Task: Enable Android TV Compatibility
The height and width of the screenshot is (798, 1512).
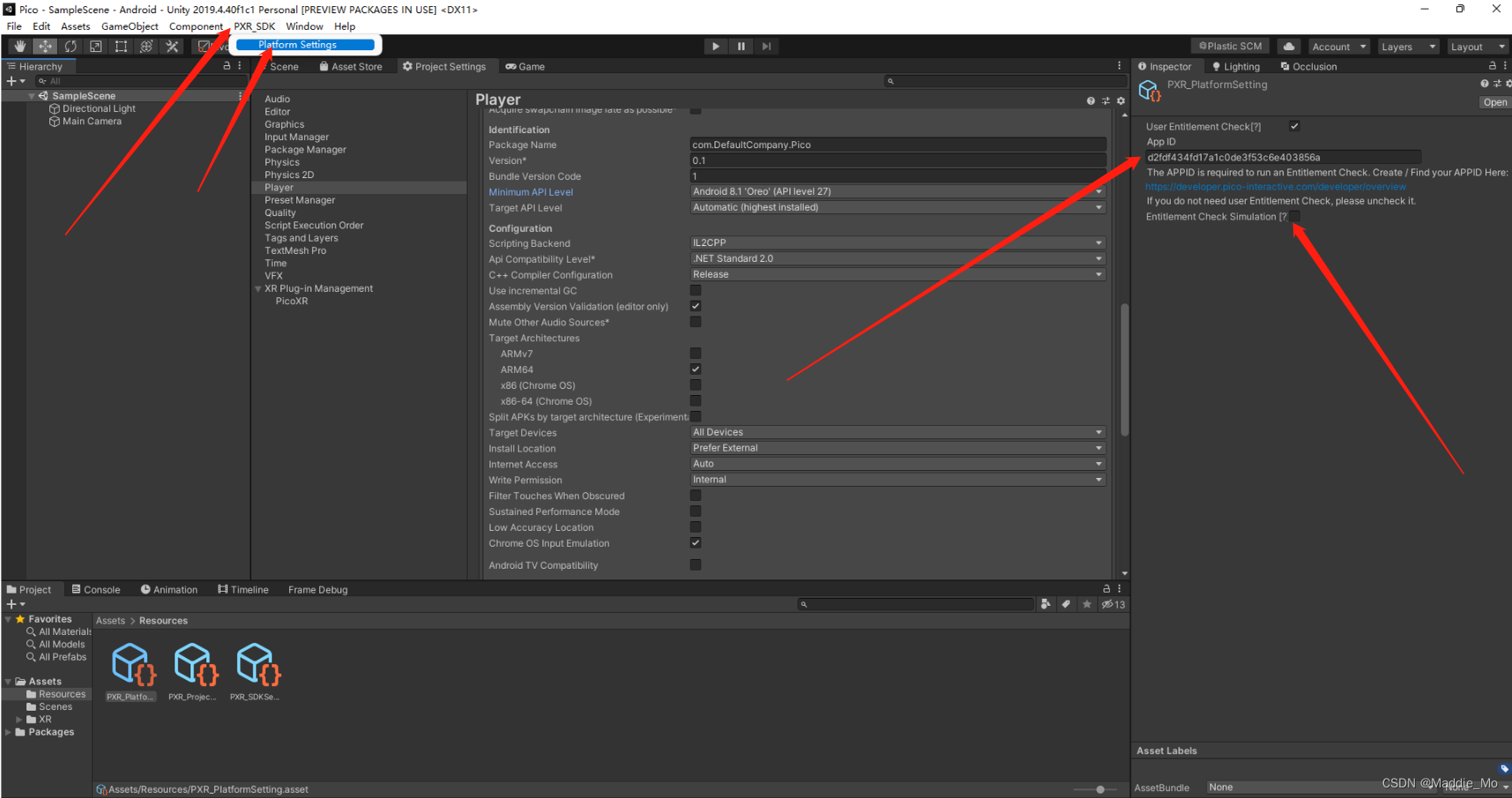Action: coord(695,565)
